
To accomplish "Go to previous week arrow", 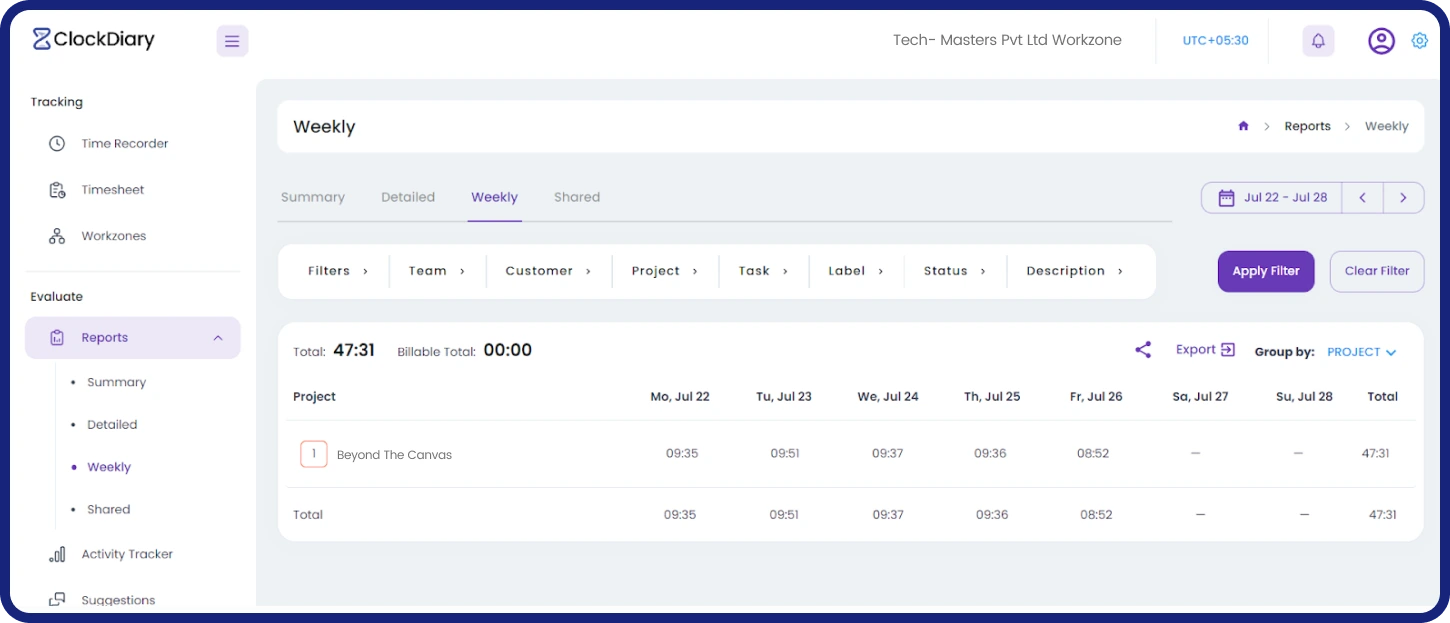I will (x=1362, y=198).
